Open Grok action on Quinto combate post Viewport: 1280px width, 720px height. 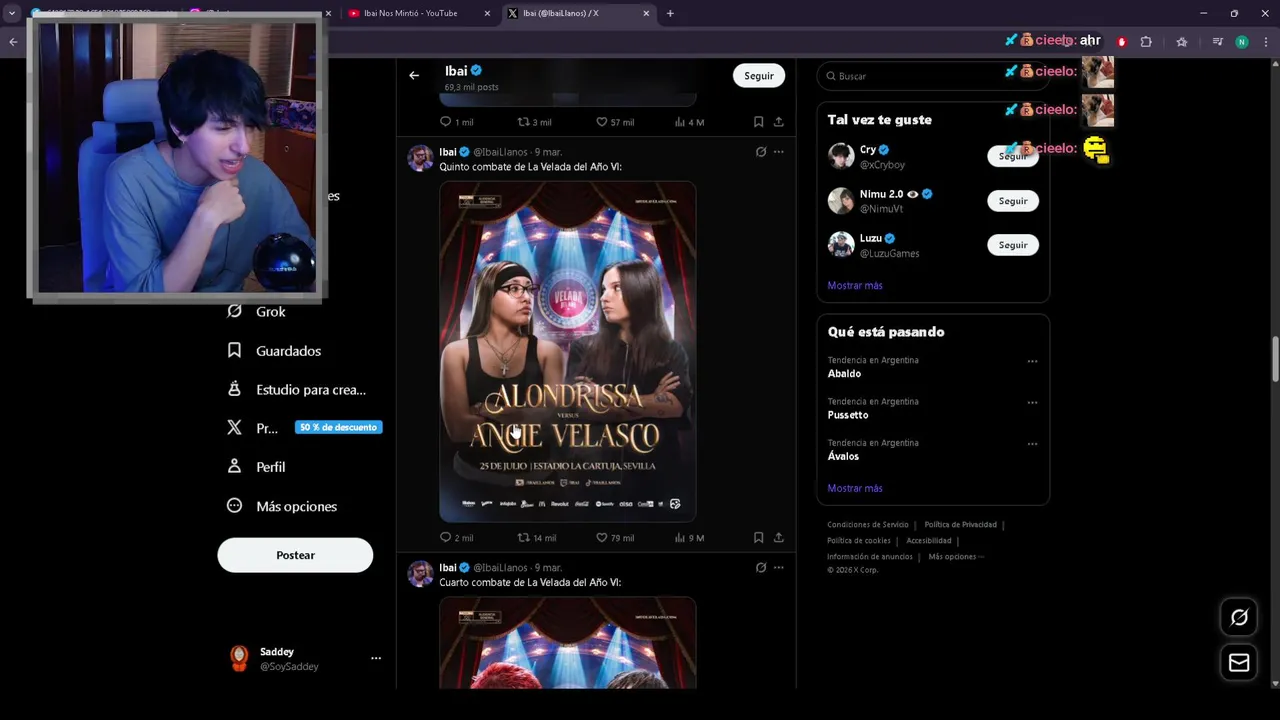point(761,152)
